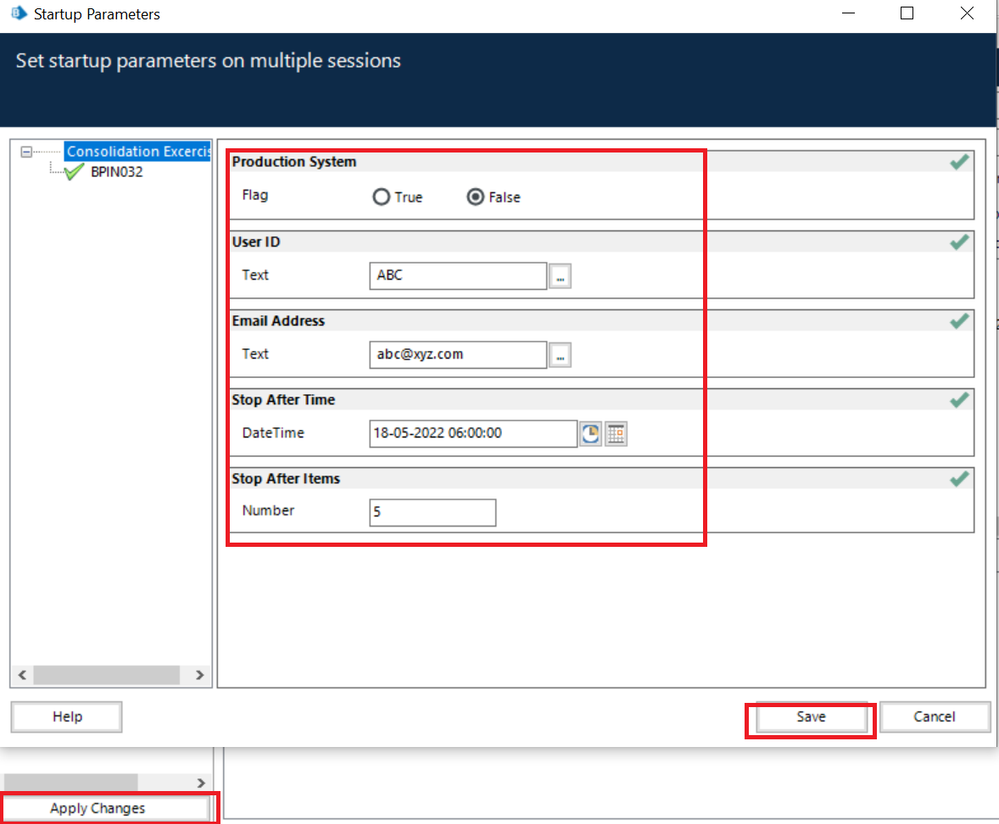Select the True radio button for Flag

[381, 197]
